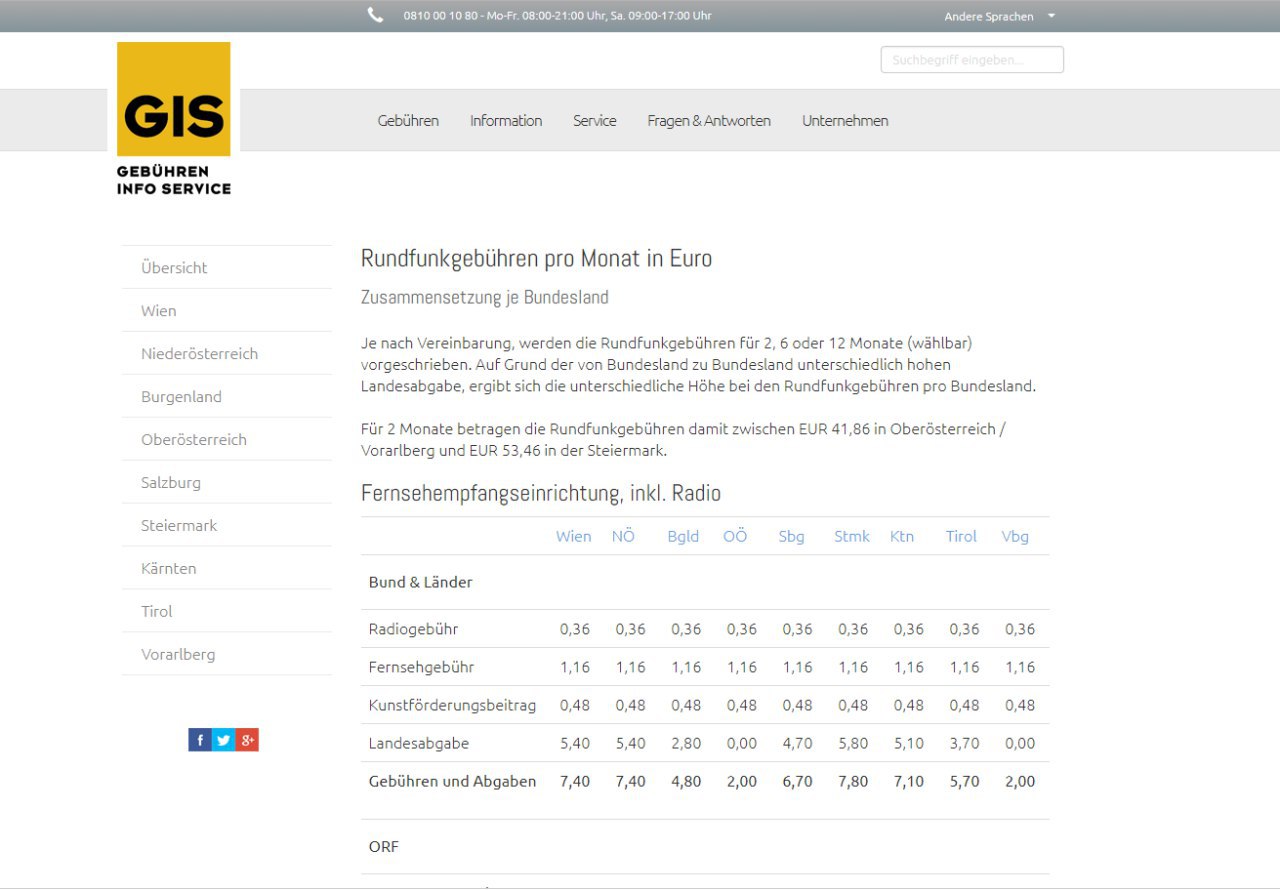Click Landesabgabe value 4,70 for Sbg
Image resolution: width=1280 pixels, height=890 pixels.
pos(797,743)
